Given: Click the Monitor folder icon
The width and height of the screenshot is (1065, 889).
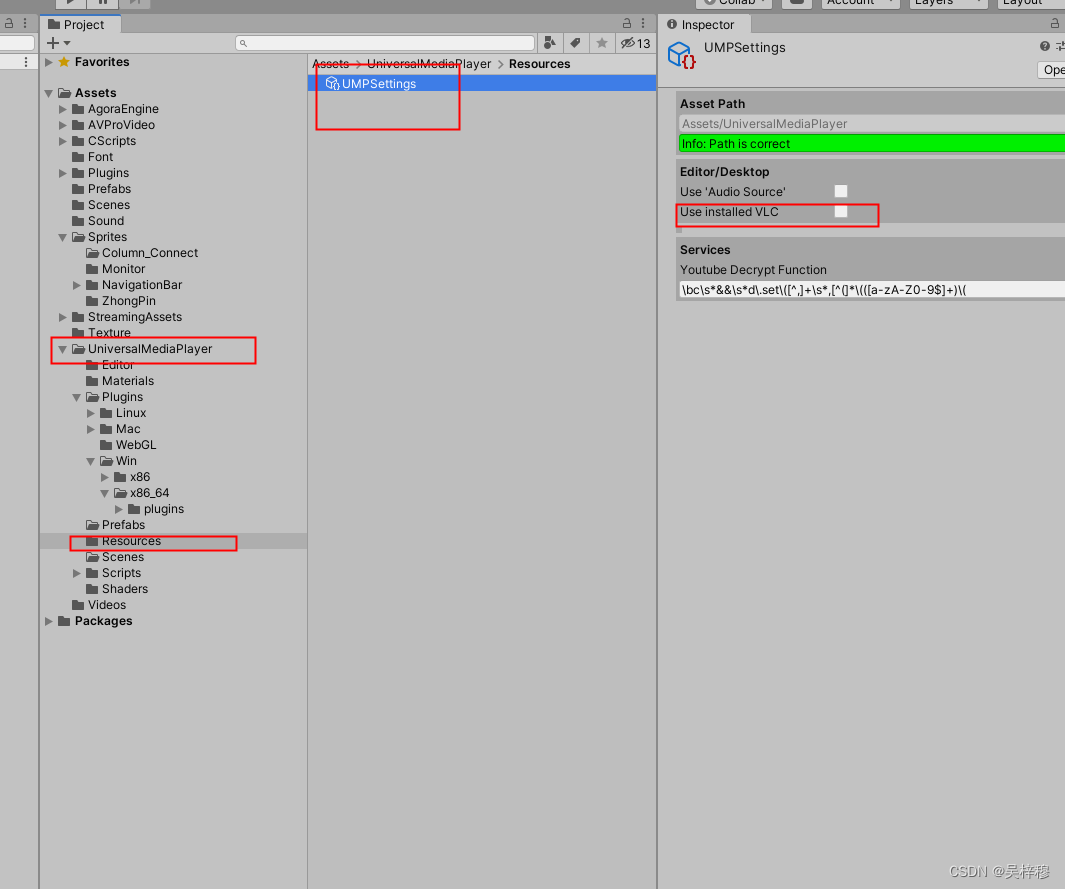Looking at the screenshot, I should click(92, 269).
